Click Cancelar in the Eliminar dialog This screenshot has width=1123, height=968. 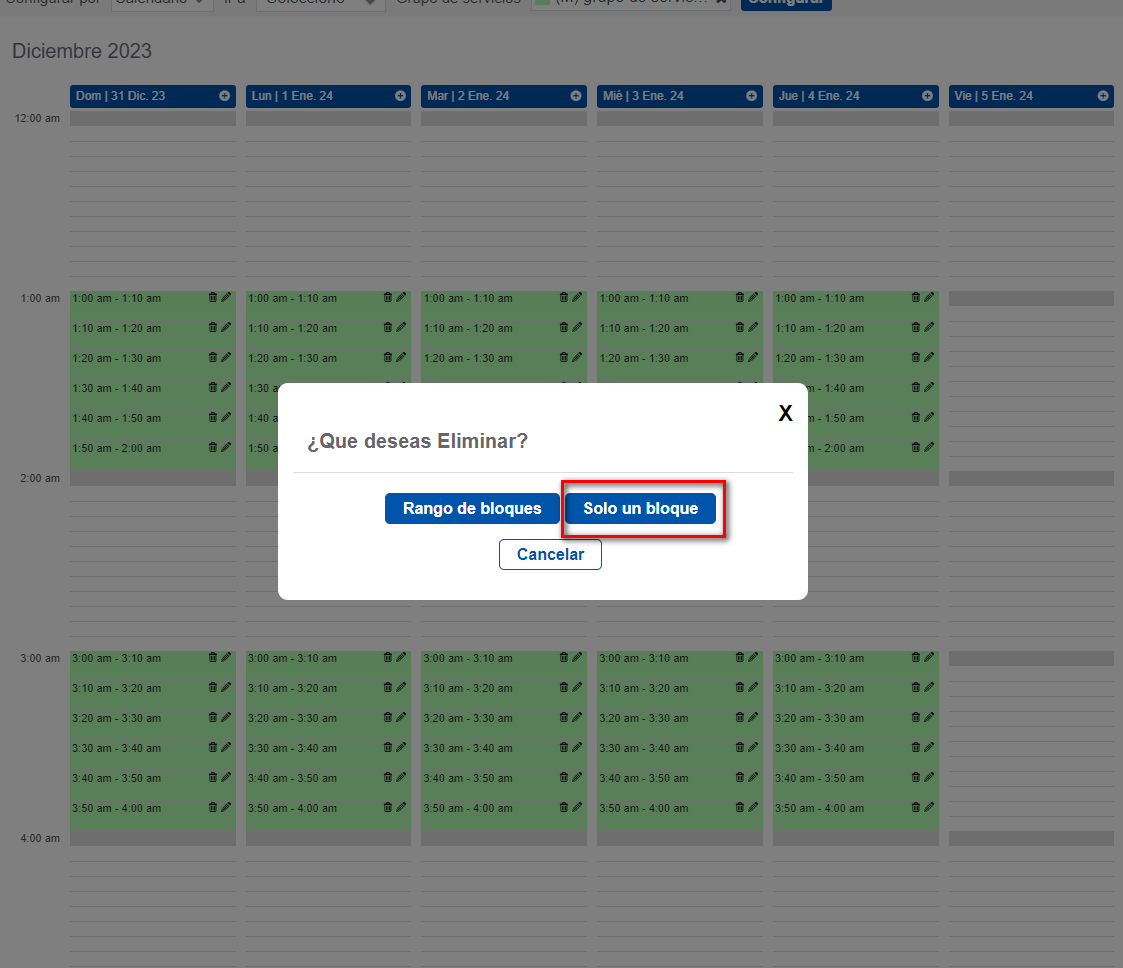[x=550, y=554]
